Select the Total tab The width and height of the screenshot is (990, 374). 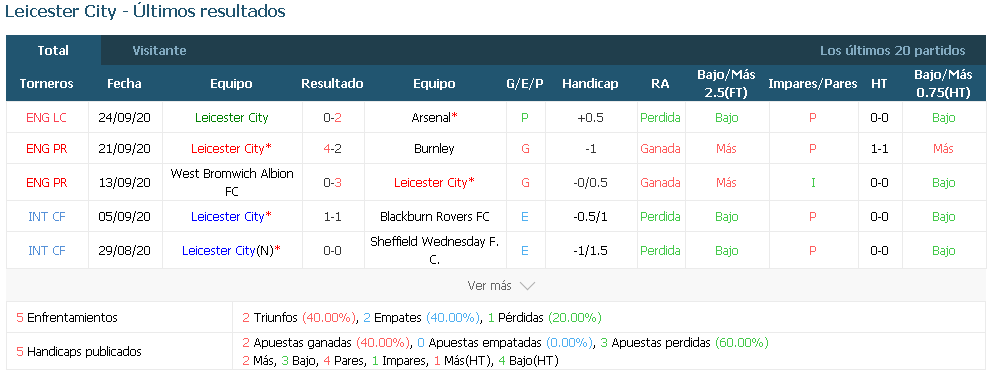[53, 51]
